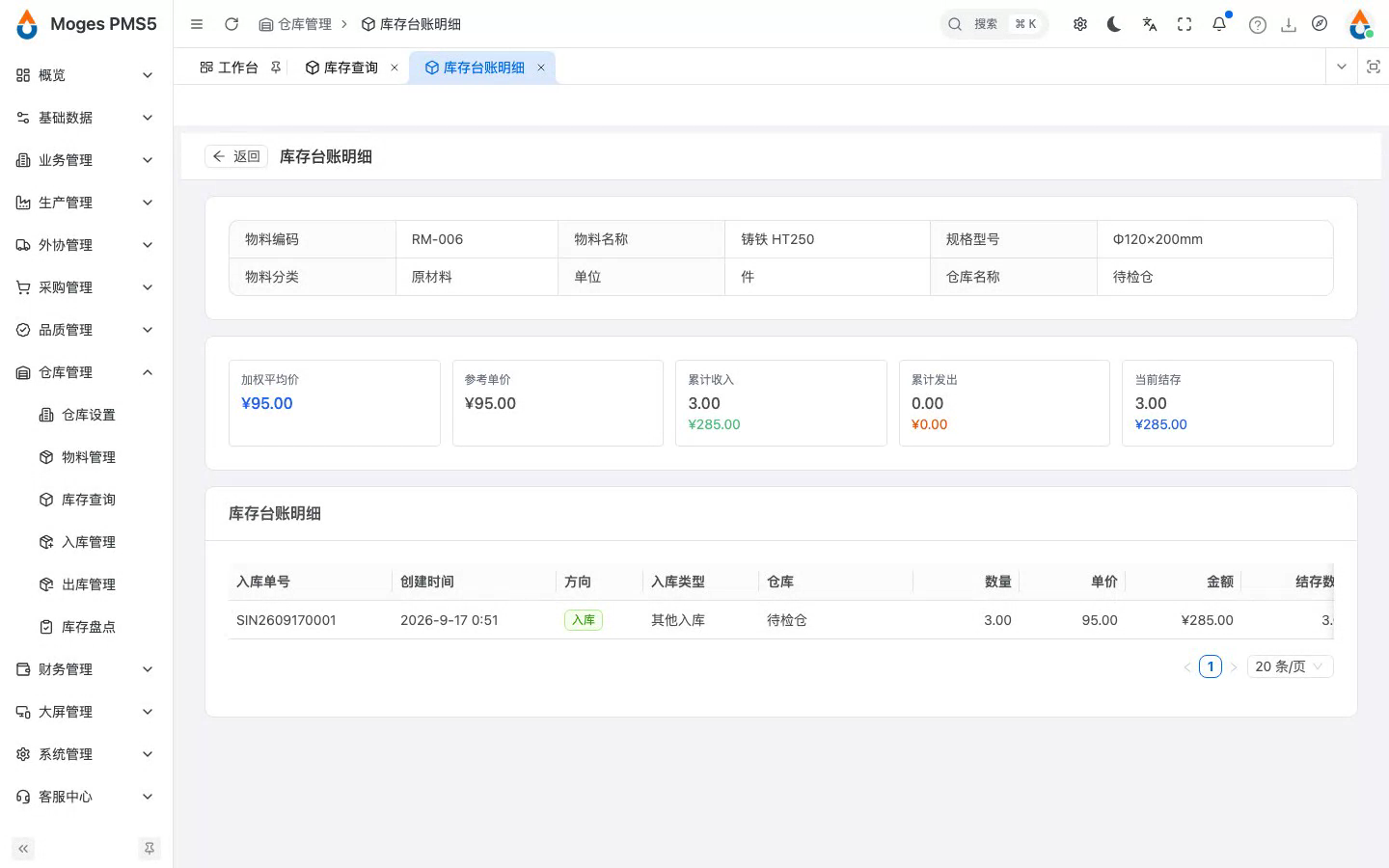The image size is (1389, 868).
Task: Open the tab list dropdown chevron
Action: [x=1341, y=67]
